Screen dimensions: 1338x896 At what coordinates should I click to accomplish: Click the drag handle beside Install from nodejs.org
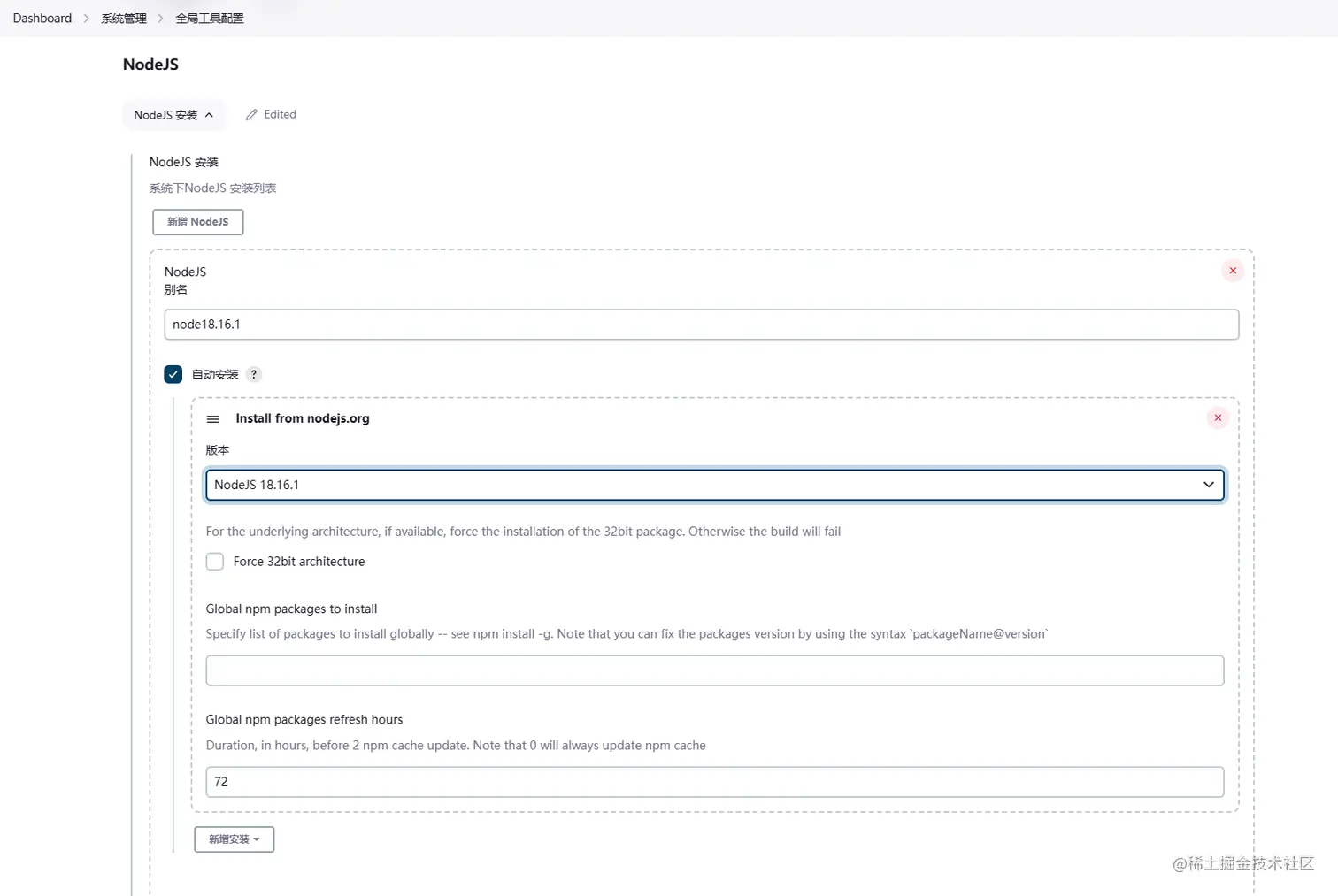coord(213,419)
